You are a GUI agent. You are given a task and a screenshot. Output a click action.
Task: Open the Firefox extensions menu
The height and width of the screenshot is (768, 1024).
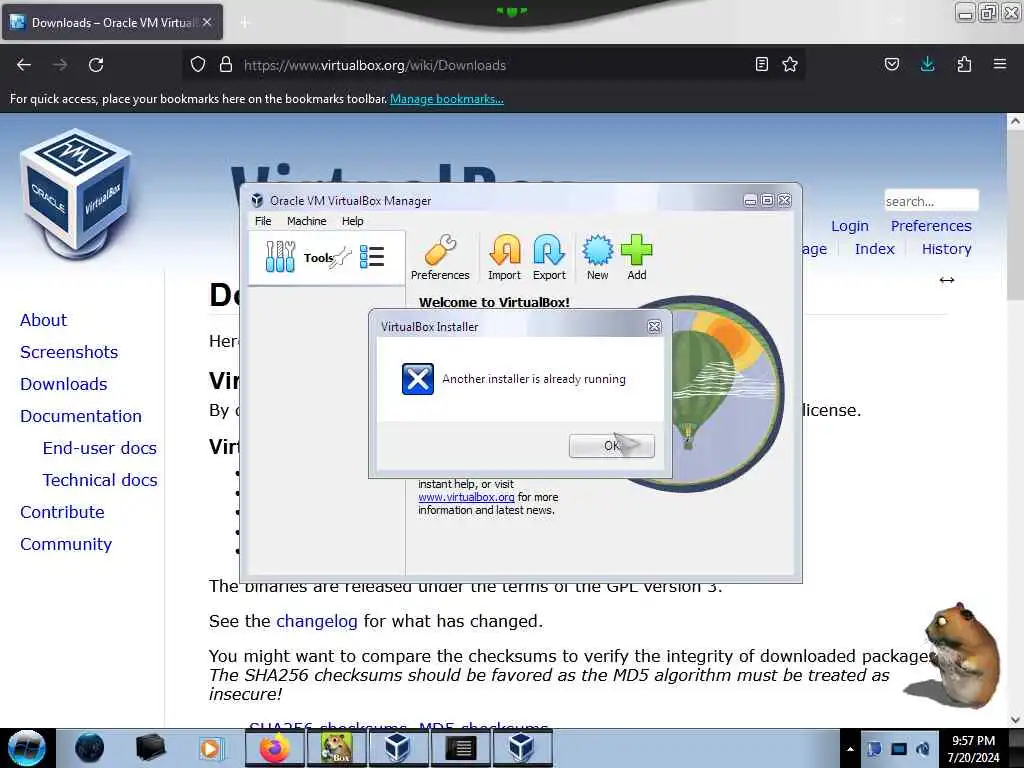pyautogui.click(x=964, y=64)
